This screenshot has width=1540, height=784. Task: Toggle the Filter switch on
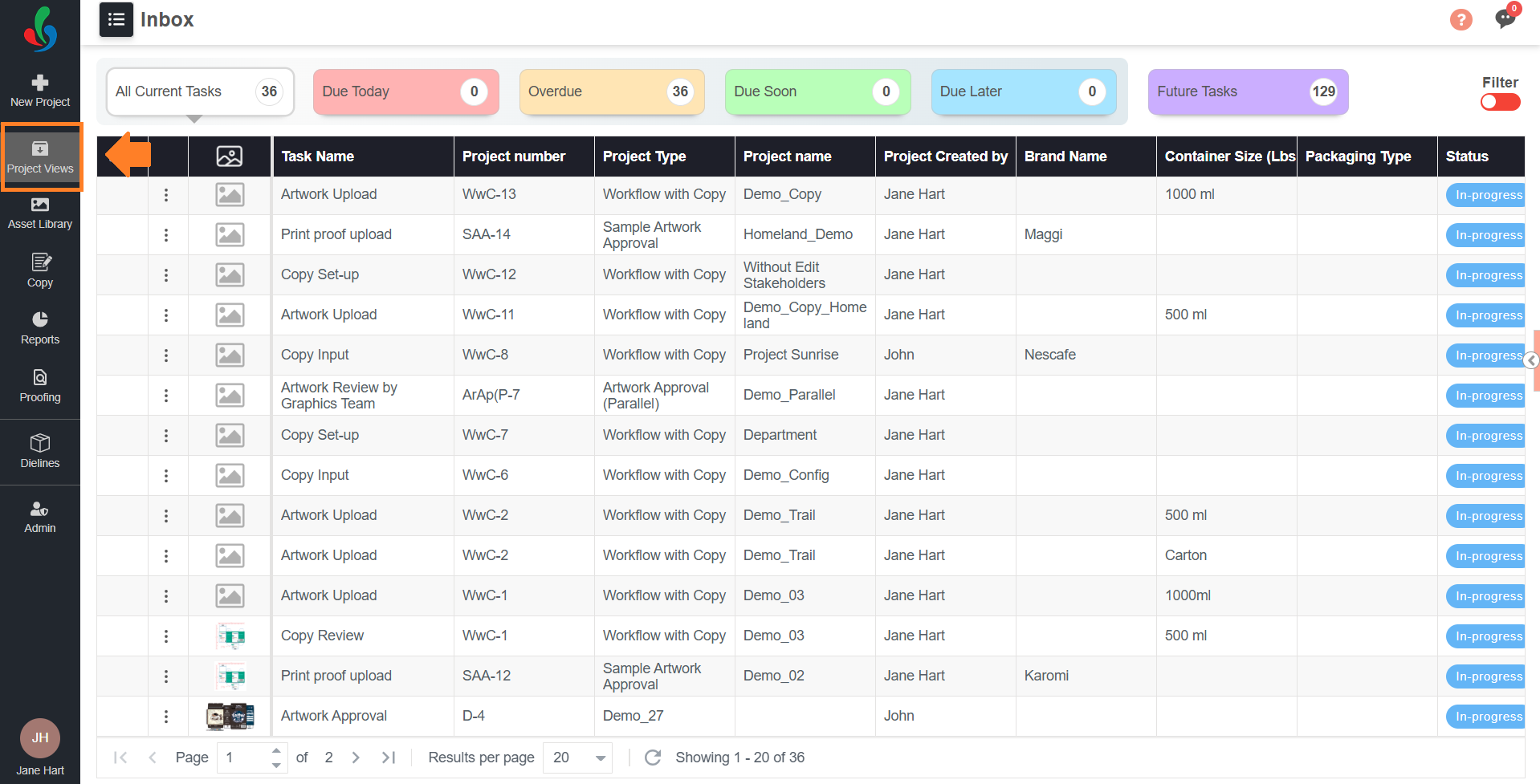1500,102
